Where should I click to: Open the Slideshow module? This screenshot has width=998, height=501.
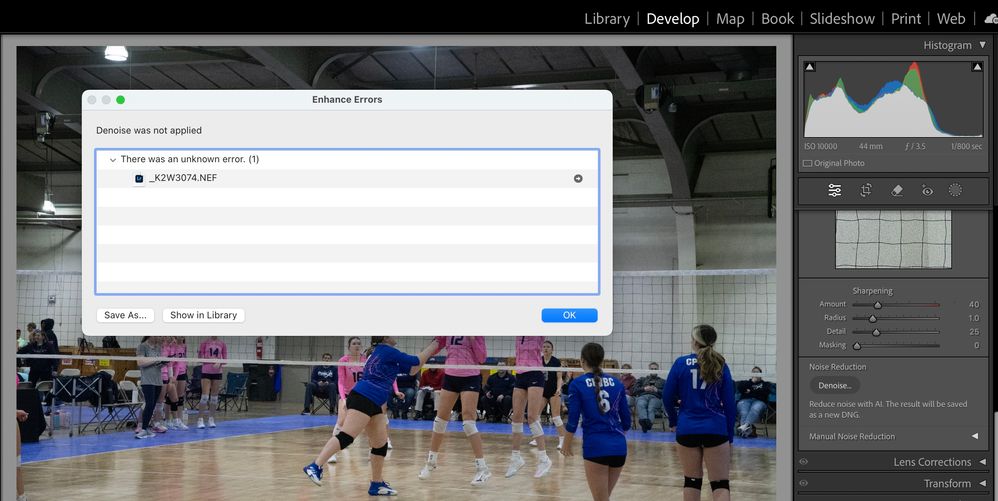(x=842, y=19)
